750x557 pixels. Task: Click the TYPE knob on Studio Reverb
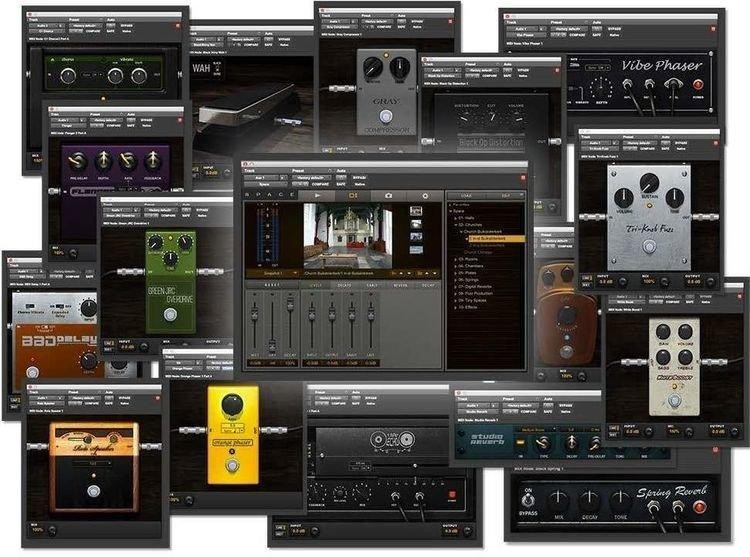[x=541, y=443]
